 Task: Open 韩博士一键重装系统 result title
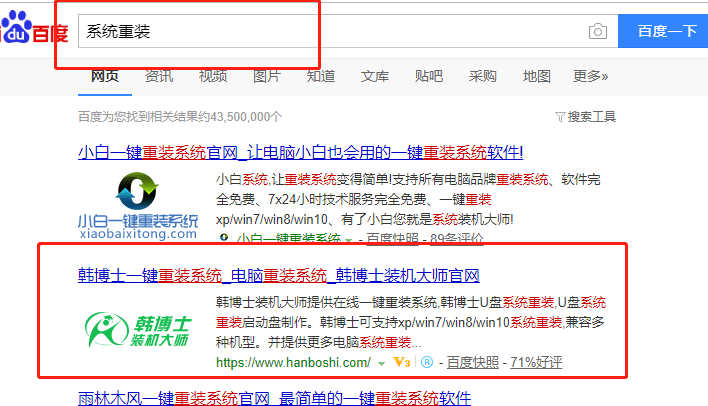tap(279, 275)
